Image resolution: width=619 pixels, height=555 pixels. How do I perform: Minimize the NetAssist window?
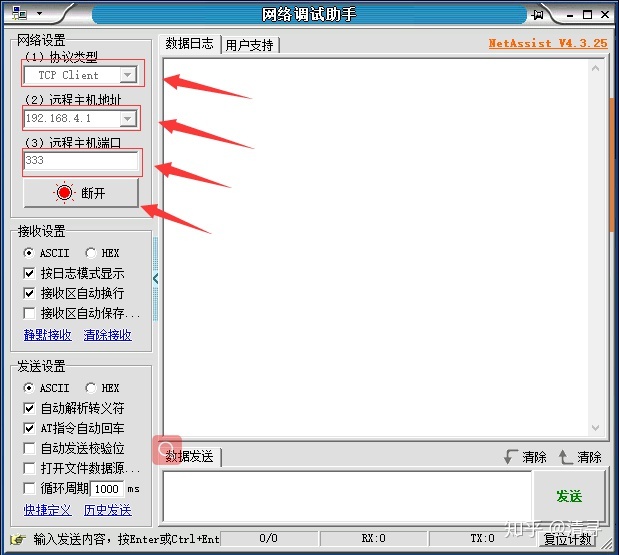[x=570, y=15]
